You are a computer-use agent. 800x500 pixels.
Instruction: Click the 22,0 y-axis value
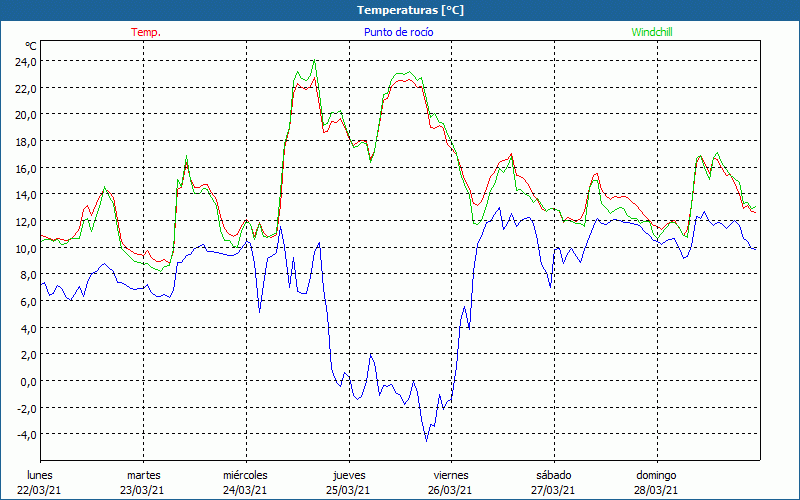pos(25,88)
